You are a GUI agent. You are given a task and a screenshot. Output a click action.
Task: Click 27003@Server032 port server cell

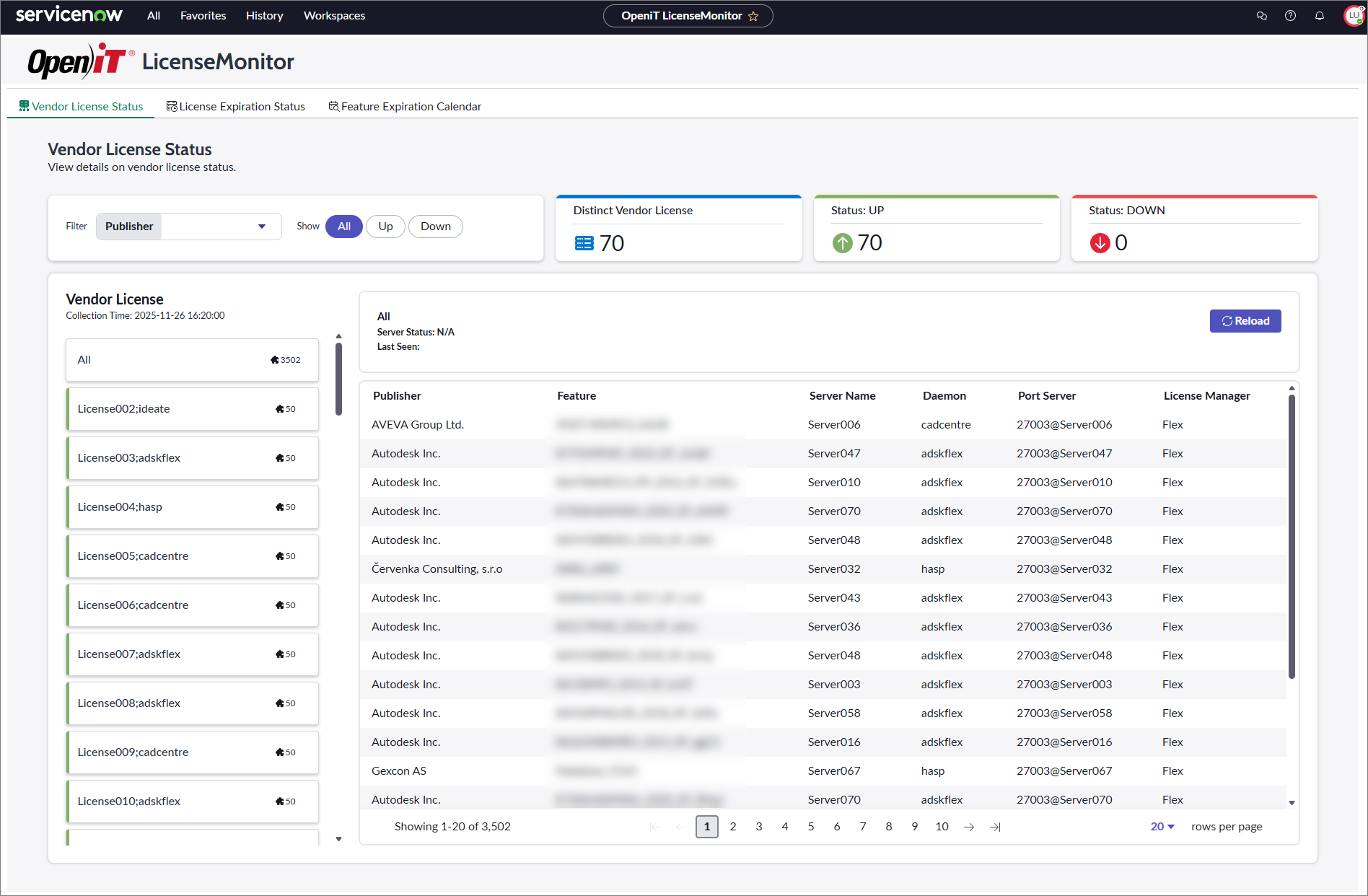click(x=1064, y=569)
